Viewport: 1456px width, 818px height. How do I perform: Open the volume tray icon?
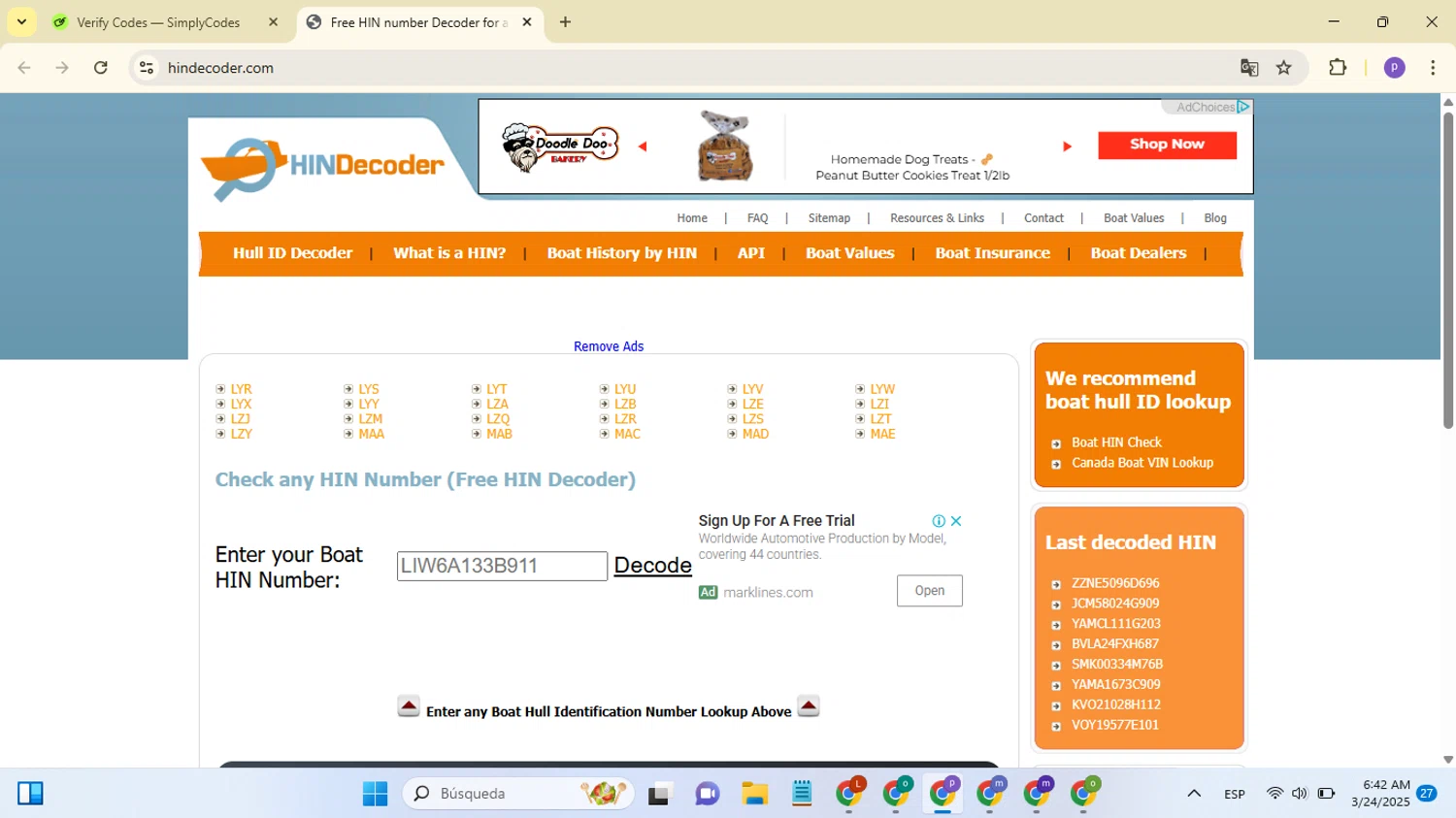tap(1300, 794)
